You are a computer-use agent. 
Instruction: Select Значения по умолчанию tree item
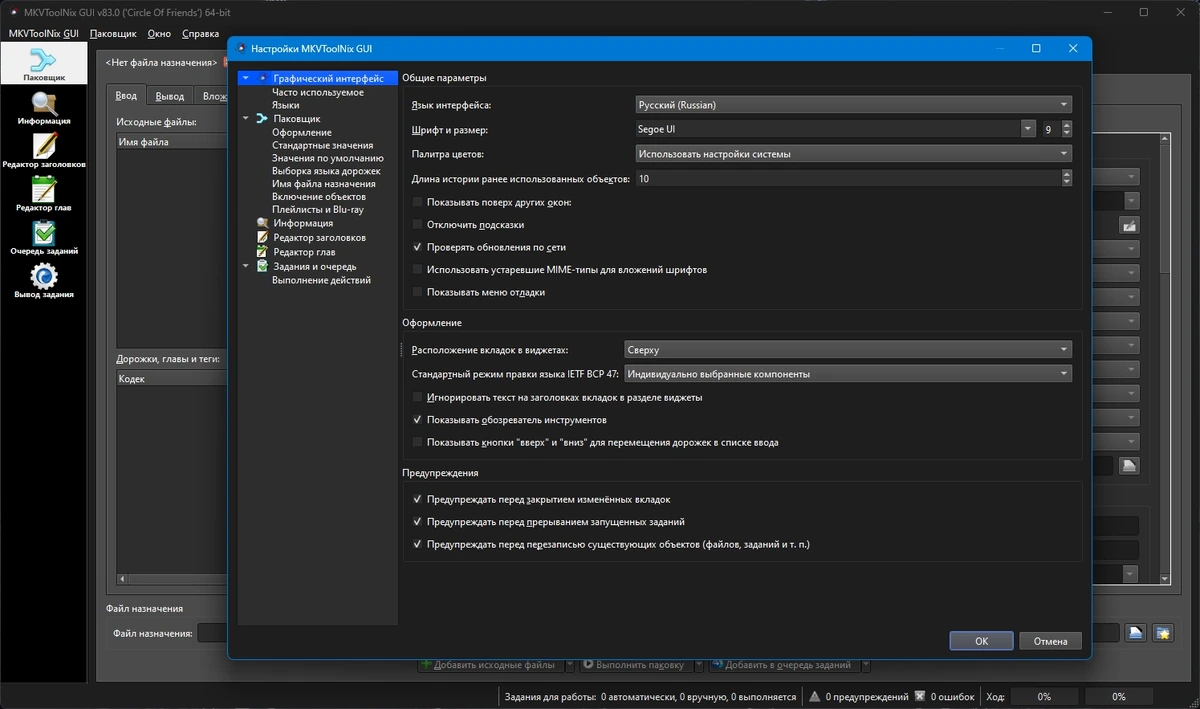point(328,158)
